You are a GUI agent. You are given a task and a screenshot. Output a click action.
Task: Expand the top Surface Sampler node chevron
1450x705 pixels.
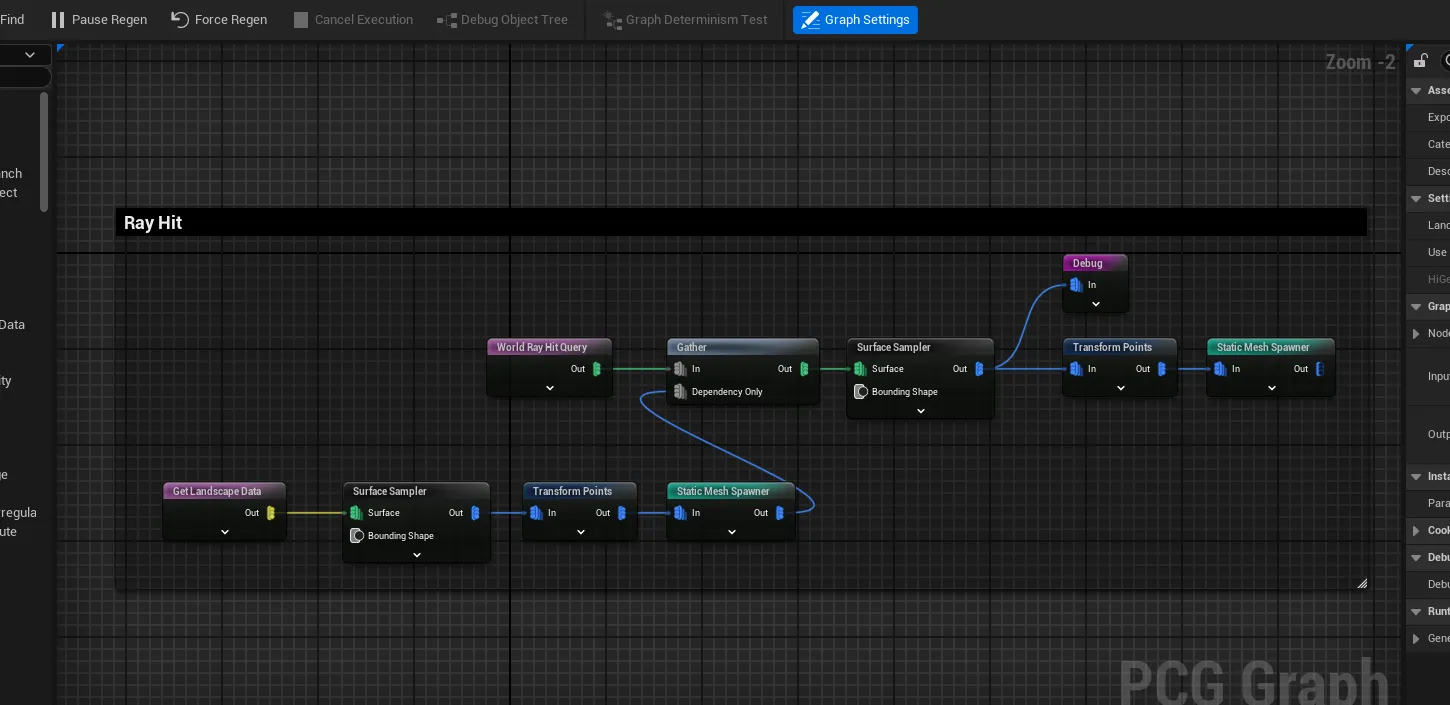[921, 411]
